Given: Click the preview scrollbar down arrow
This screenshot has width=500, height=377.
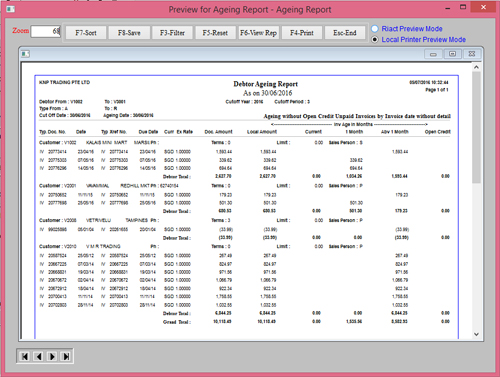Looking at the screenshot, I should (476, 334).
